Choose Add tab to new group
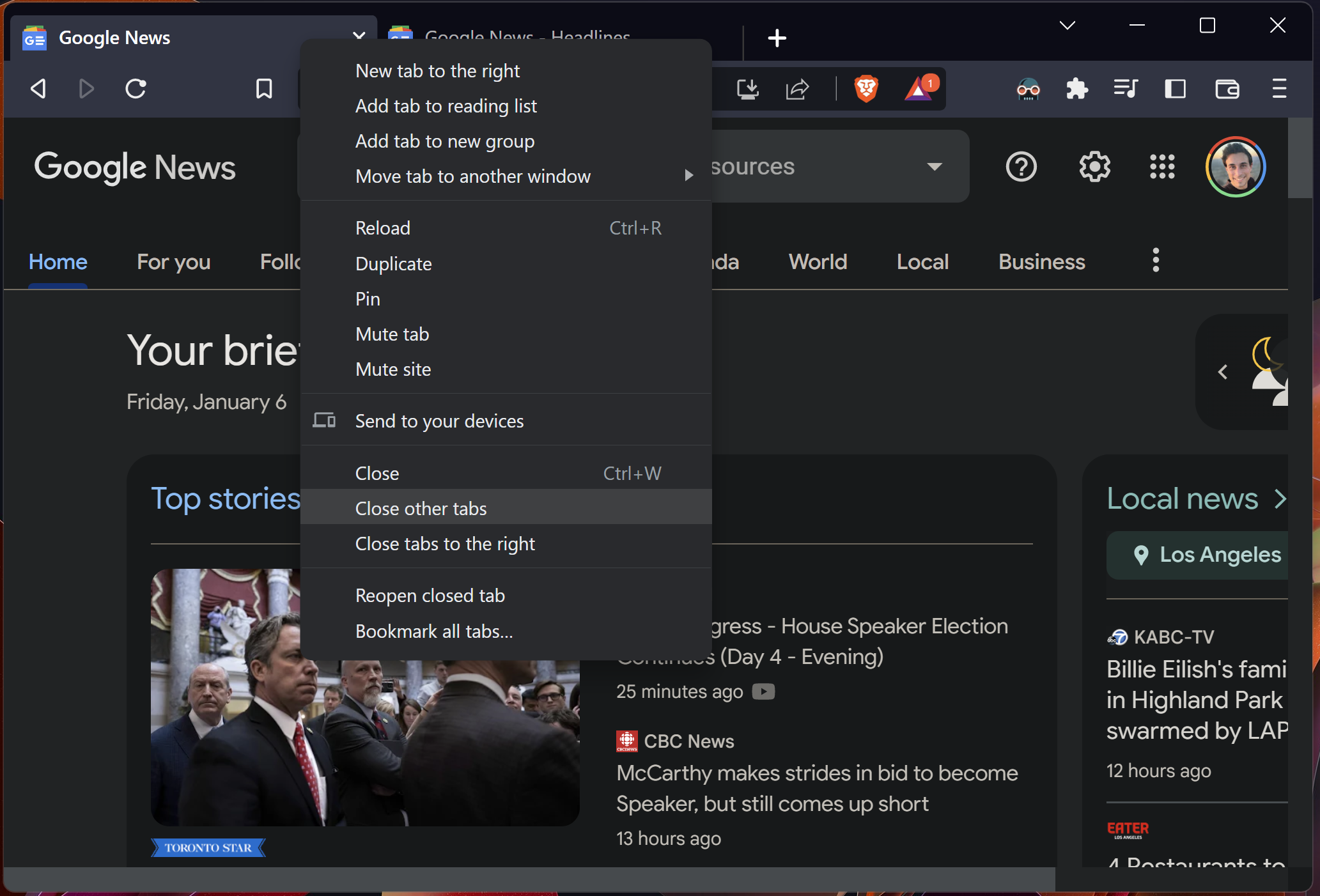 (x=506, y=141)
